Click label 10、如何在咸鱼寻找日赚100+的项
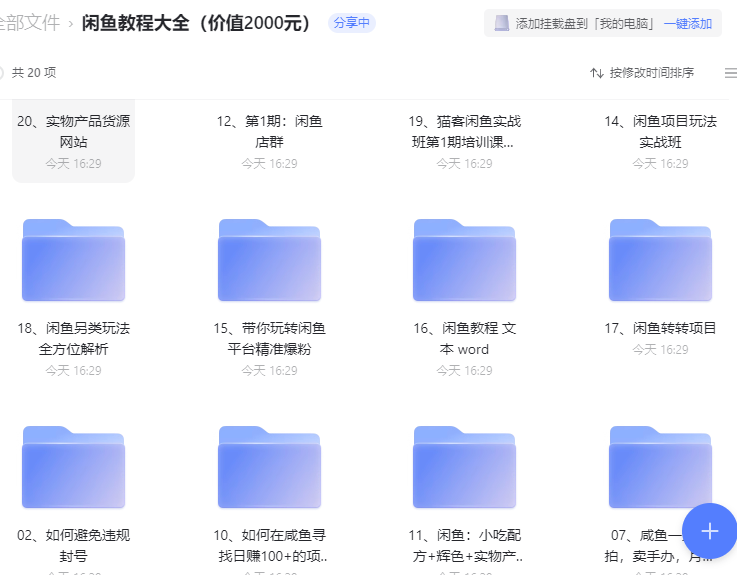 click(269, 545)
